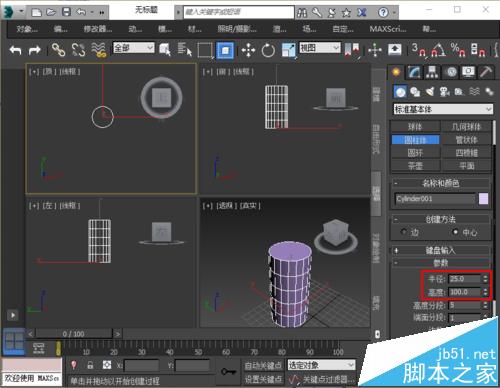500x388 pixels.
Task: Click the 管状体 tube button
Action: (467, 140)
